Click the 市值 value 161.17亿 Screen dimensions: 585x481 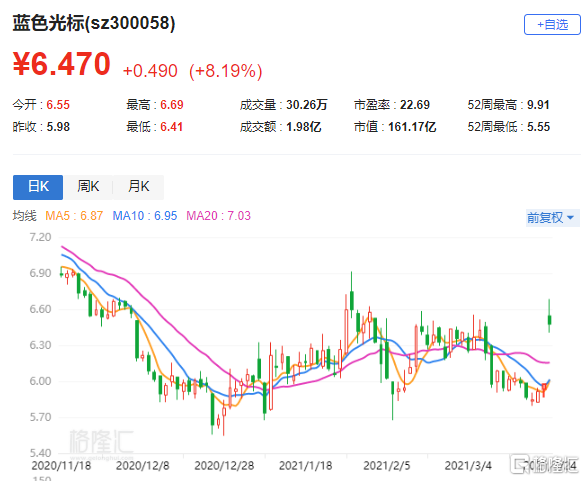point(412,127)
